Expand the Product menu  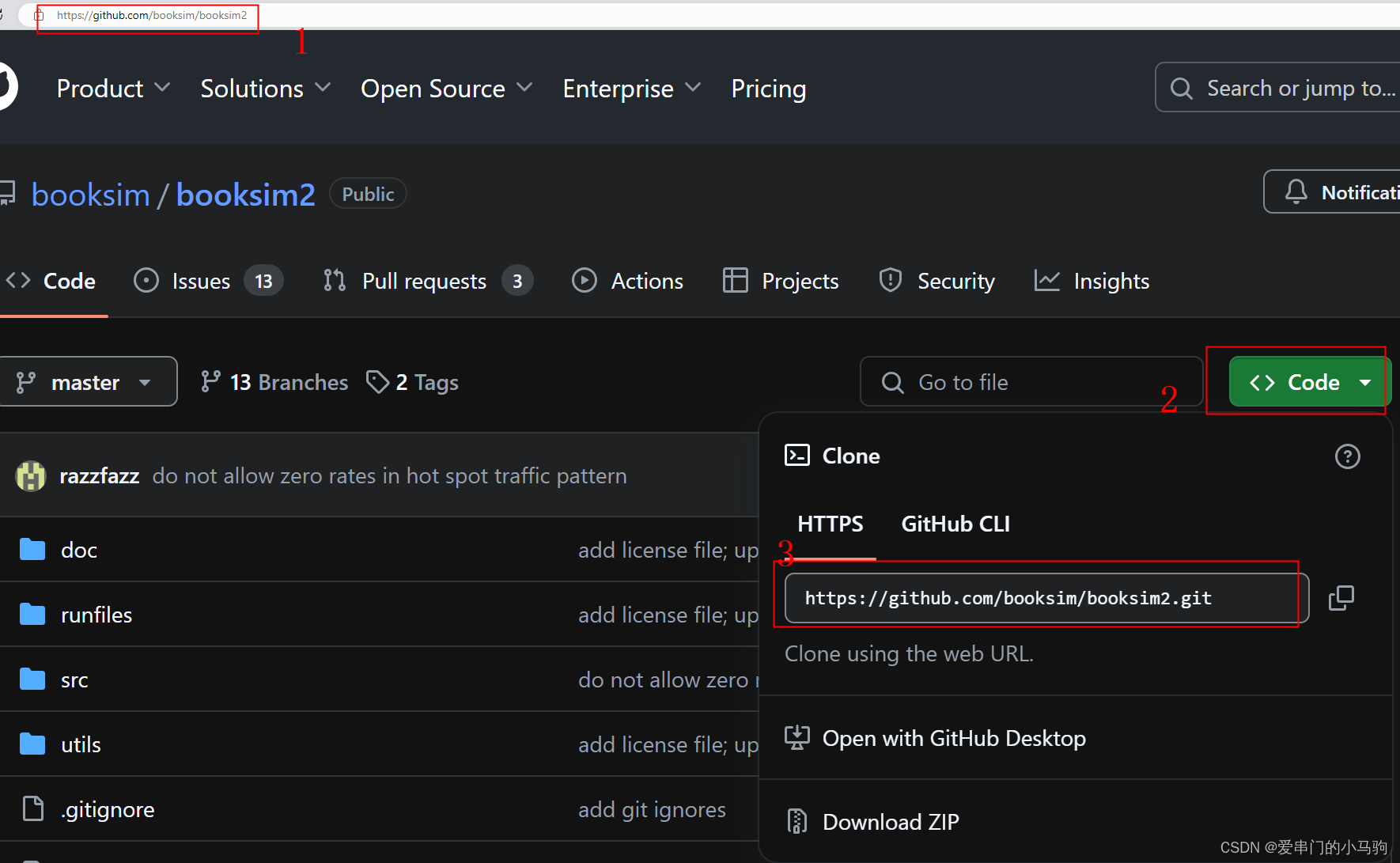point(113,89)
